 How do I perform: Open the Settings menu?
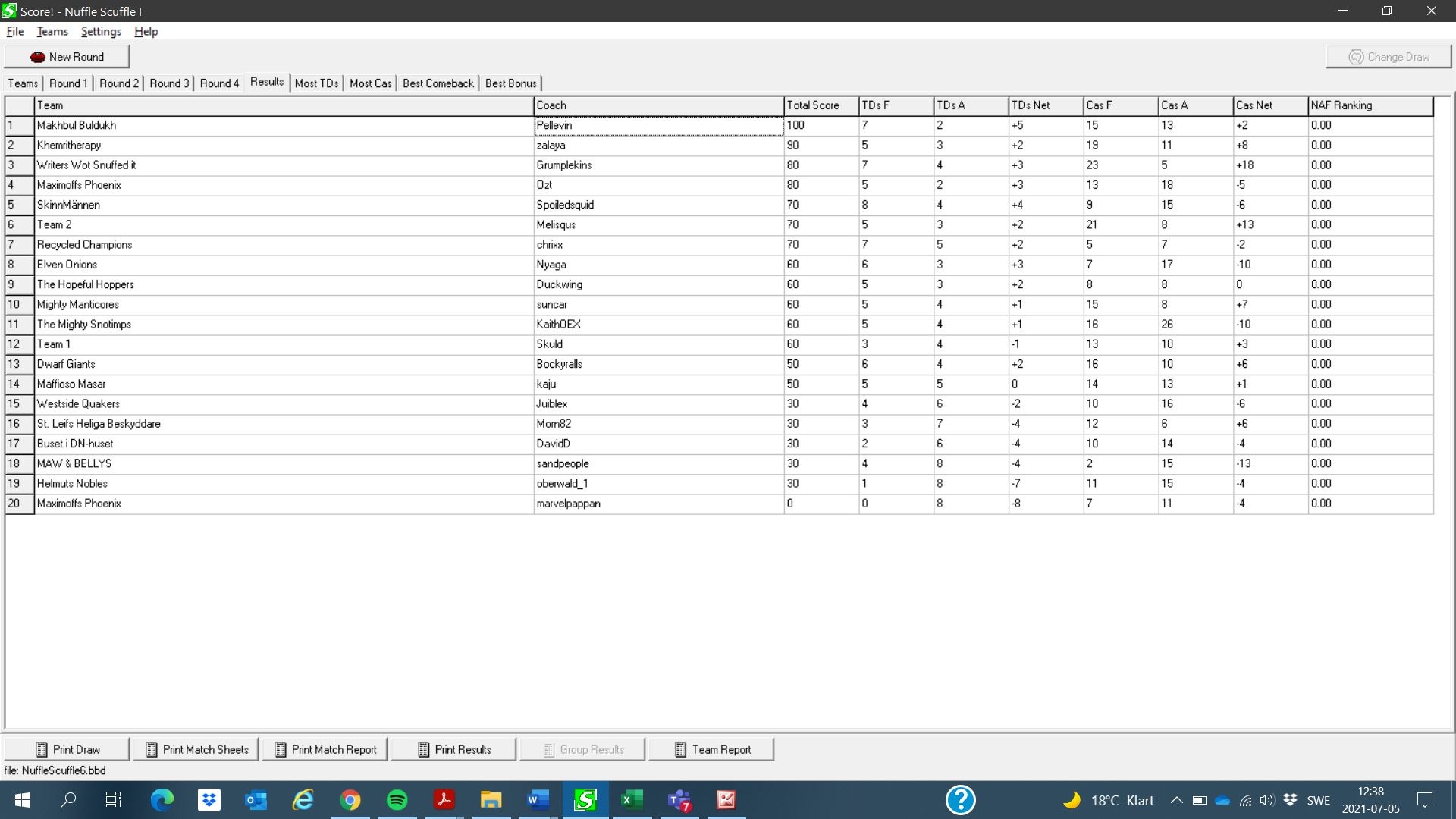tap(101, 32)
